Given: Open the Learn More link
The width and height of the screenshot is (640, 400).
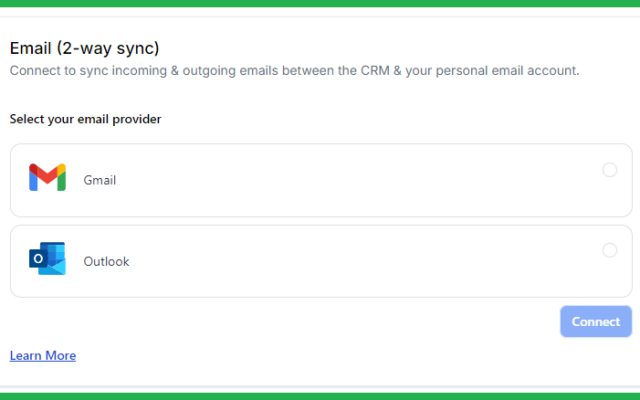Looking at the screenshot, I should [43, 355].
